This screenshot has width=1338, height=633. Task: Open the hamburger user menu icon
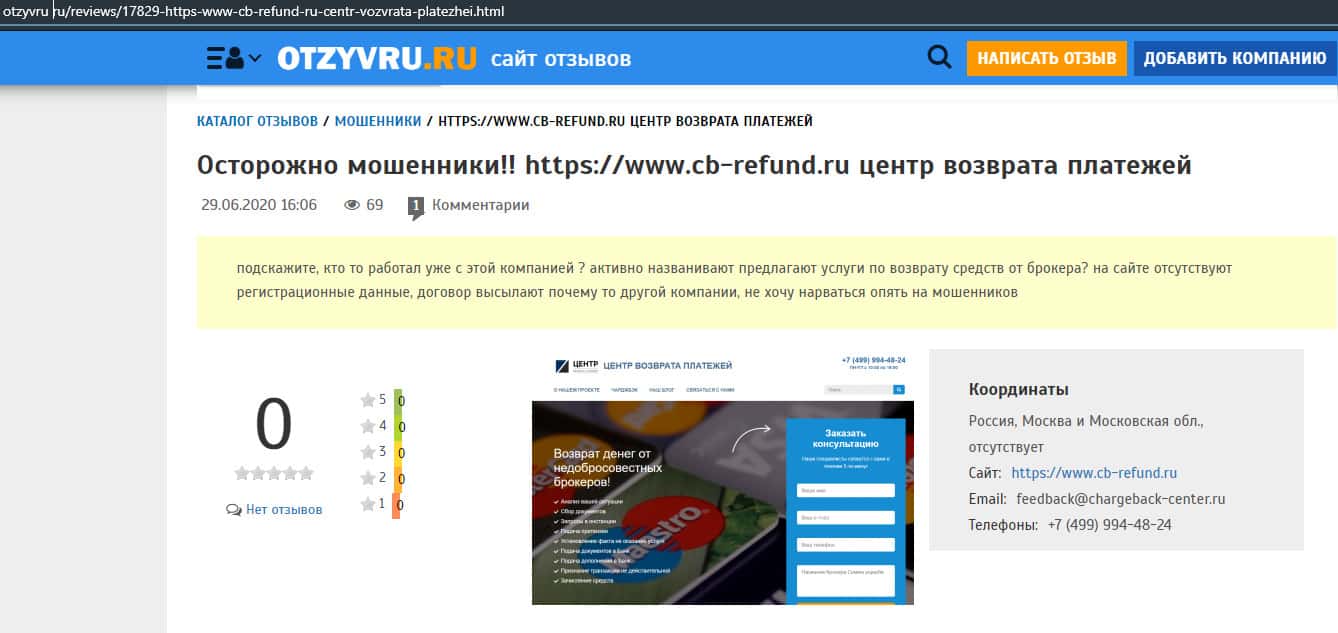click(x=225, y=58)
